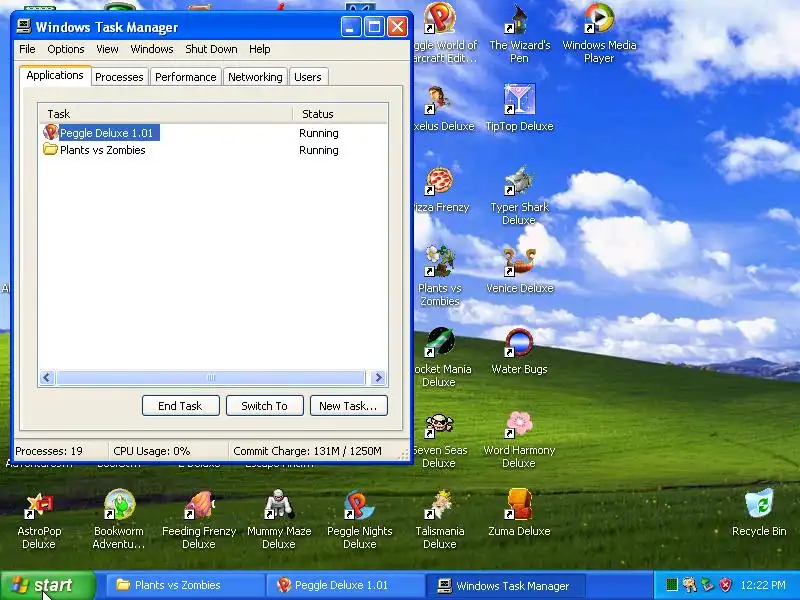Open the Shut Down menu
Viewport: 800px width, 600px height.
click(211, 49)
